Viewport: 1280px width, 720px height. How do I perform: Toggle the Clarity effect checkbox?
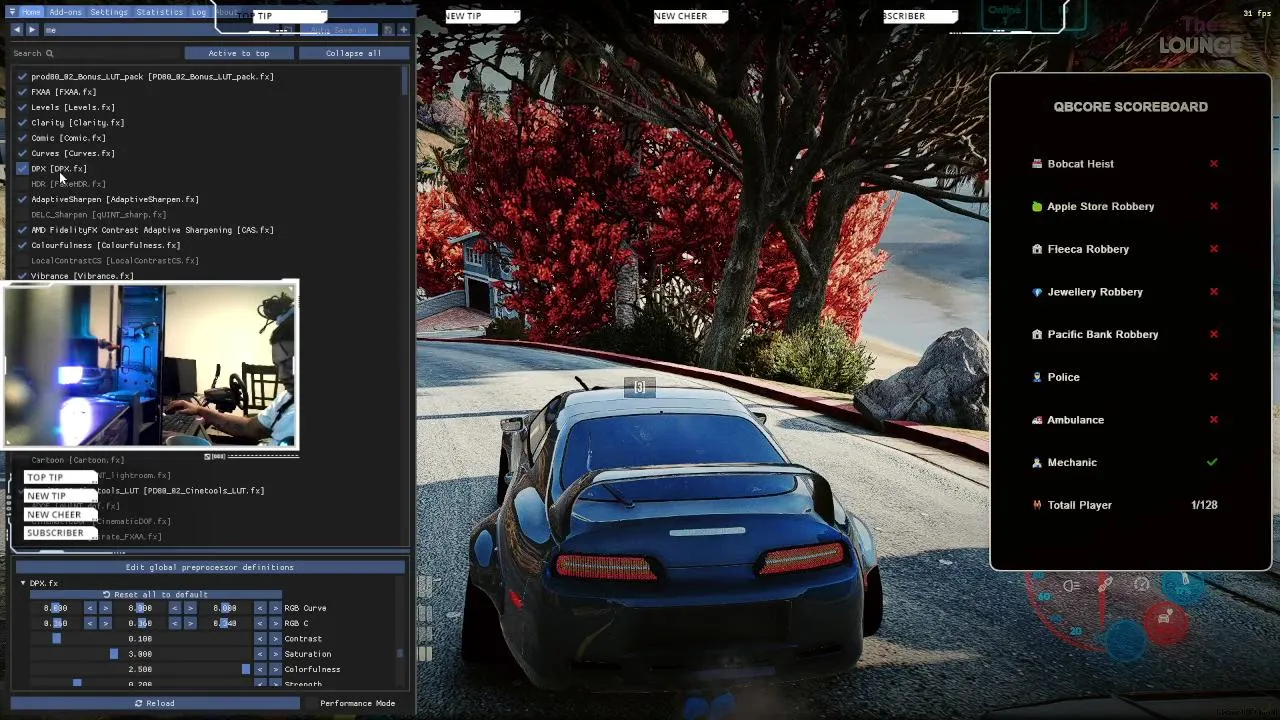pyautogui.click(x=22, y=123)
